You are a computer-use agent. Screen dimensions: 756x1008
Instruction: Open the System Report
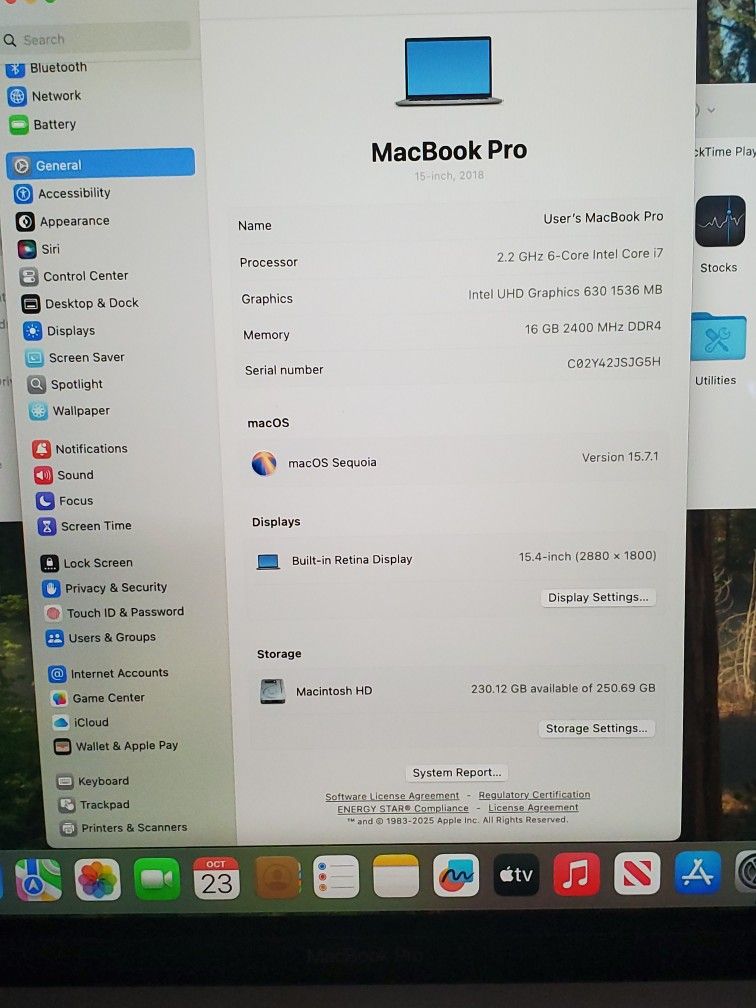click(x=456, y=773)
